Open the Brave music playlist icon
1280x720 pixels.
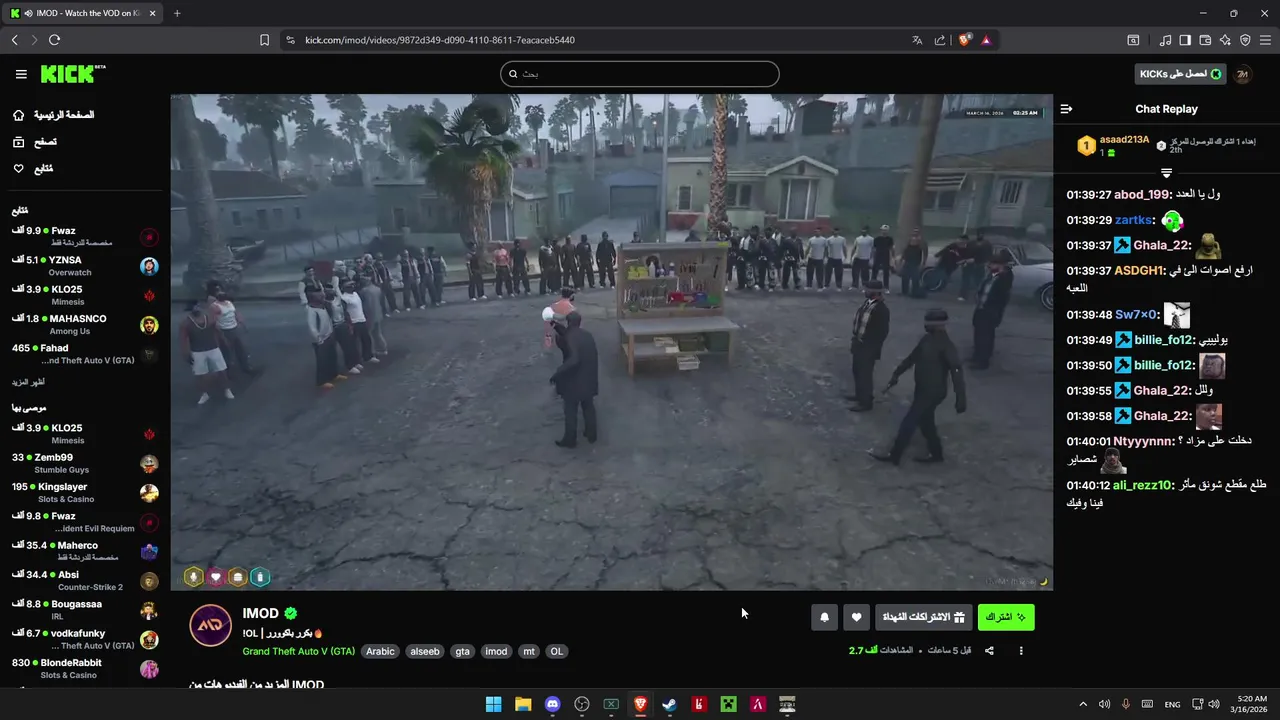point(1165,40)
